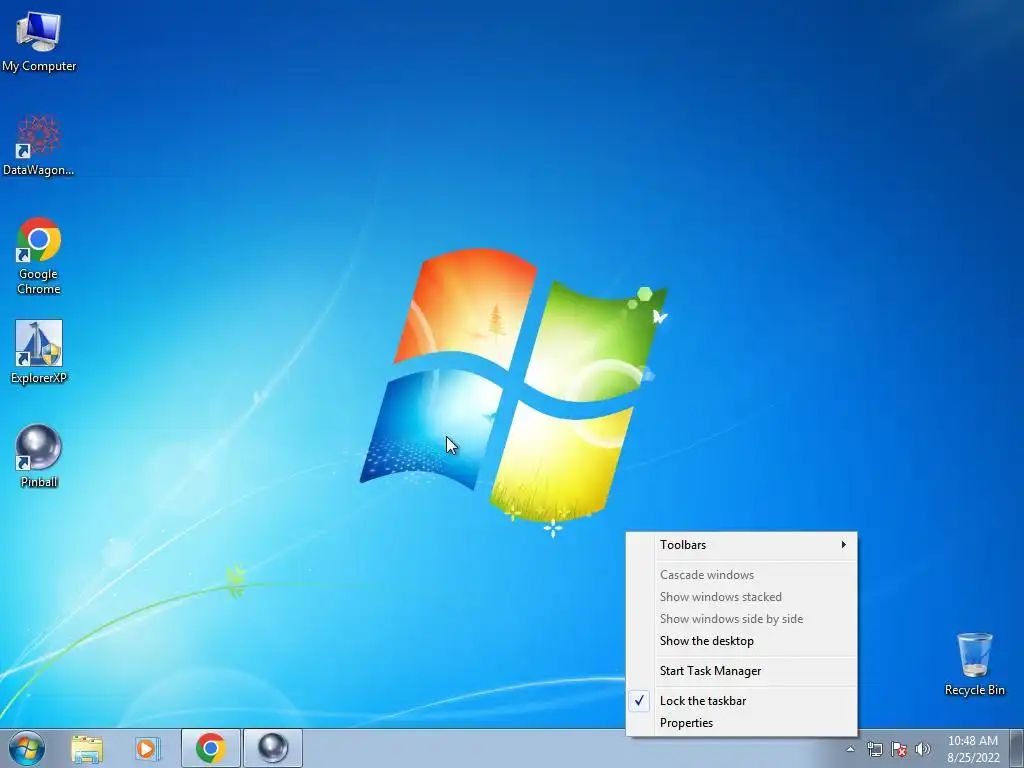The image size is (1024, 768).
Task: Show hidden tray icons arrow
Action: 850,749
